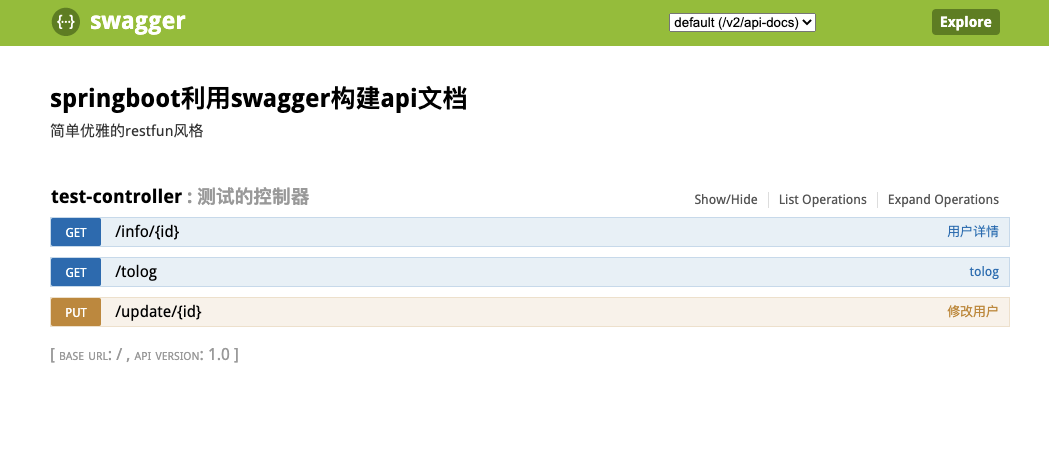Open the swagger home text link
This screenshot has width=1049, height=460.
pos(137,21)
